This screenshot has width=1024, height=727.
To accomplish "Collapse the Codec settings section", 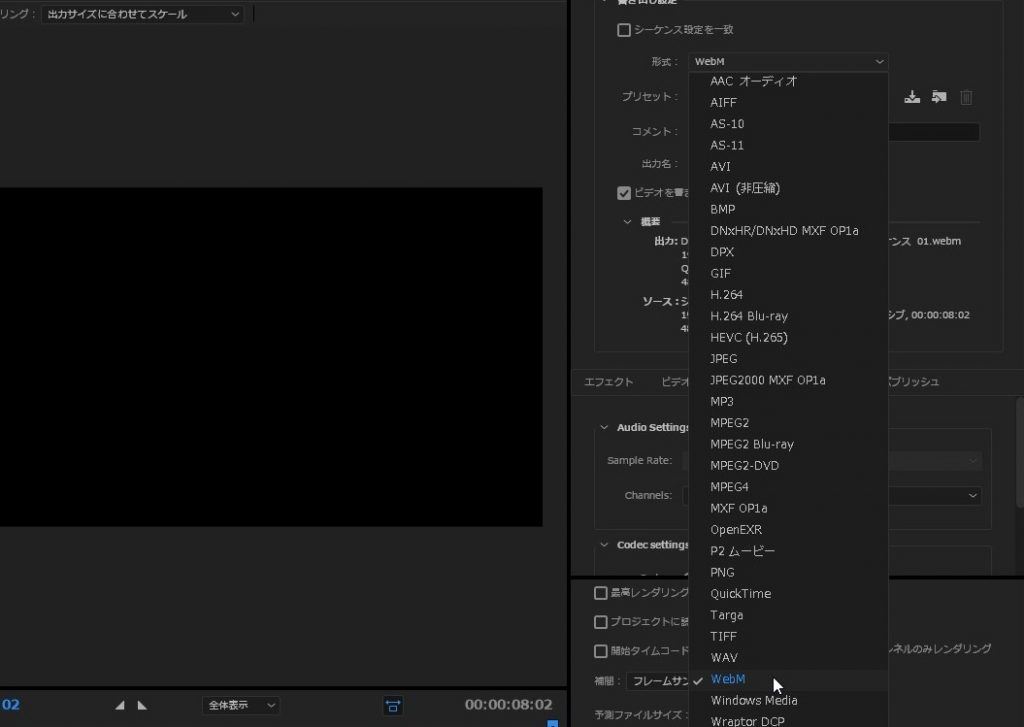I will [602, 544].
